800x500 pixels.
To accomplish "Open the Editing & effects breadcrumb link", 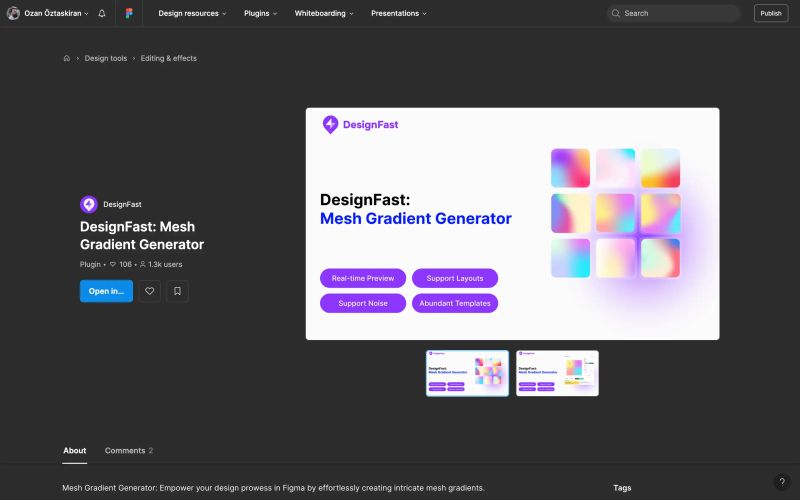I will (x=168, y=58).
